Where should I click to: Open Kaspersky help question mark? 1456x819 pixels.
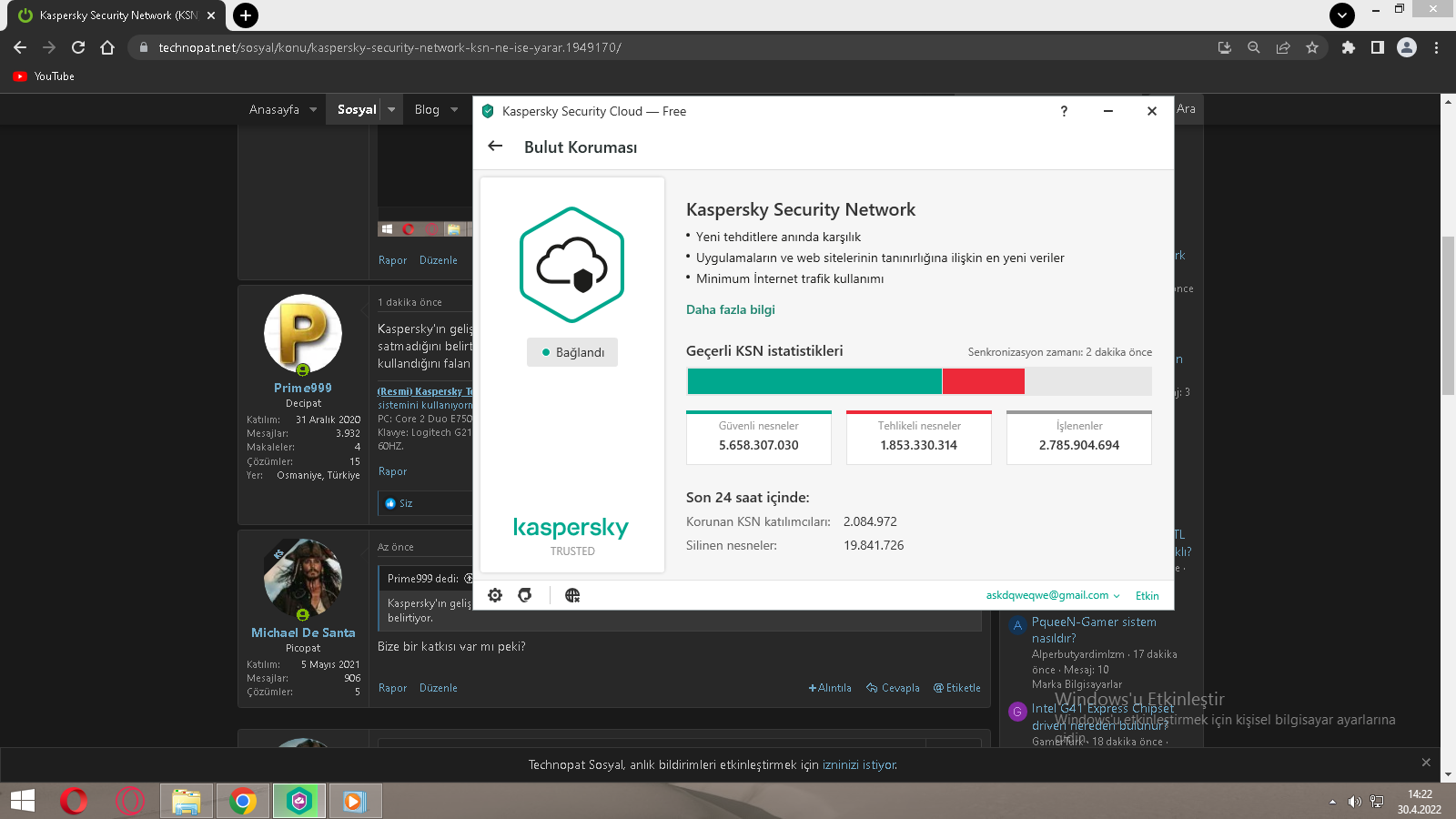tap(1064, 111)
